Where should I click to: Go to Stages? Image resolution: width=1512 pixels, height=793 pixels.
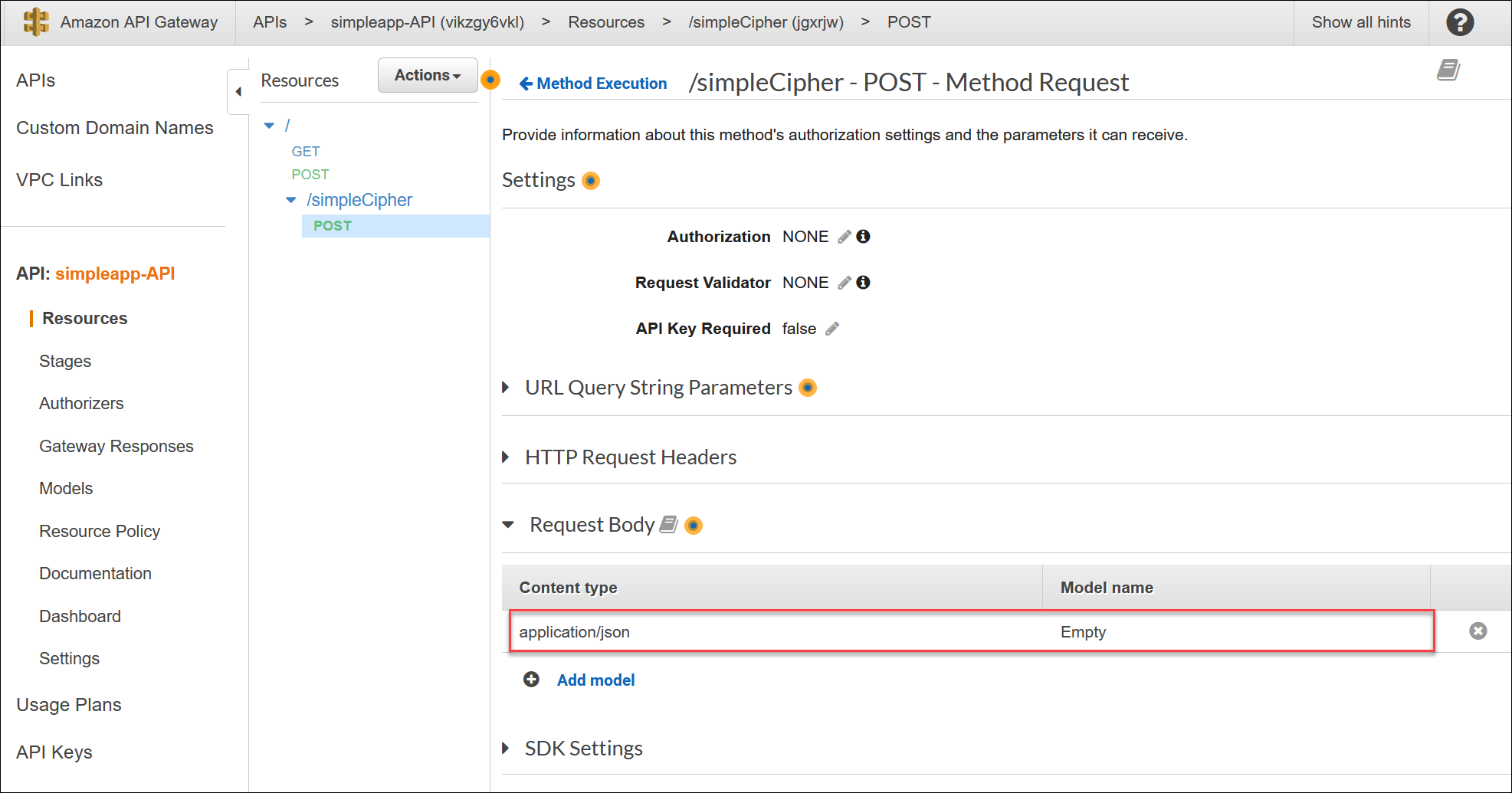(x=65, y=361)
